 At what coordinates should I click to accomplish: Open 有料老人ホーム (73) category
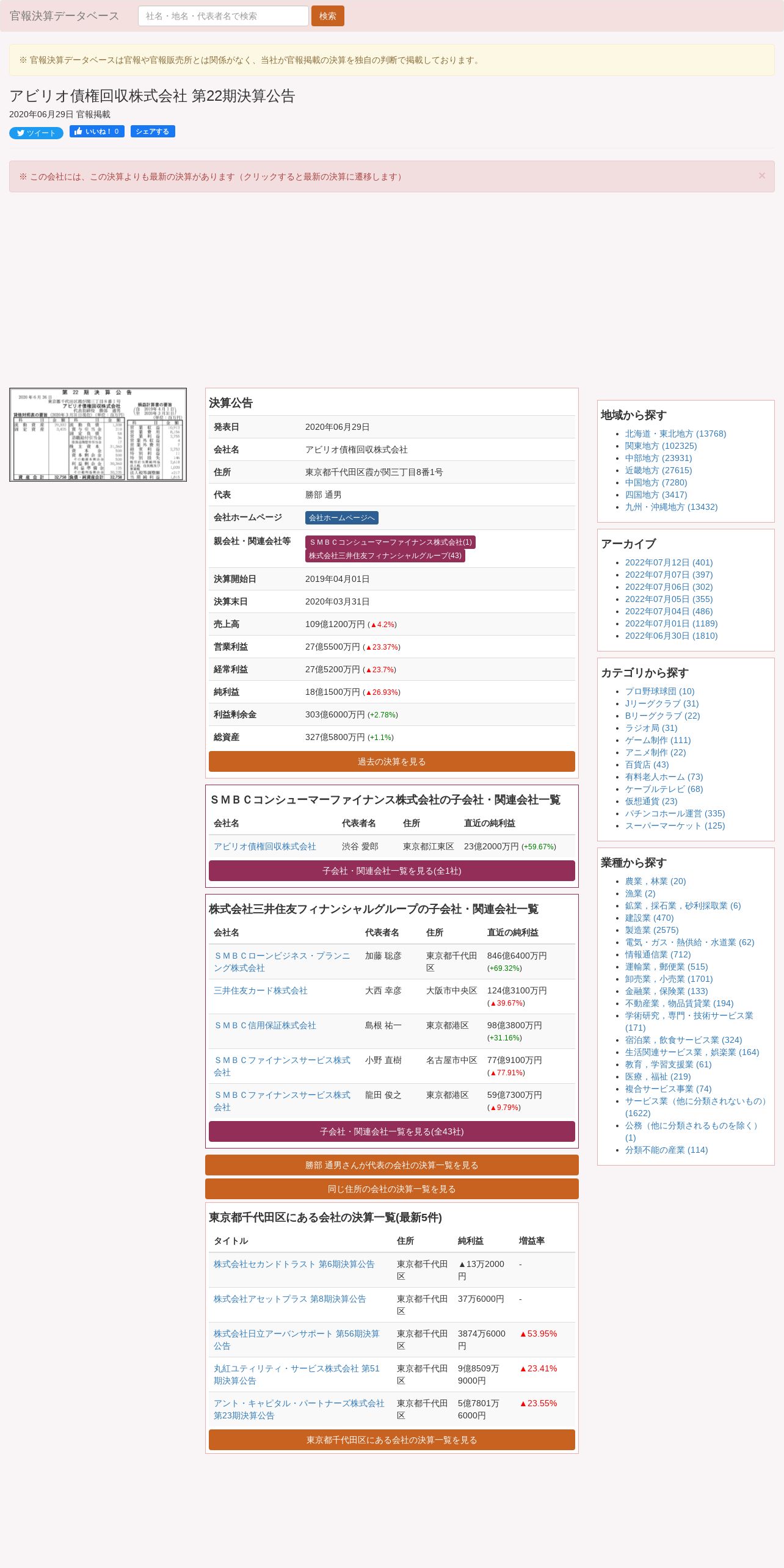664,777
